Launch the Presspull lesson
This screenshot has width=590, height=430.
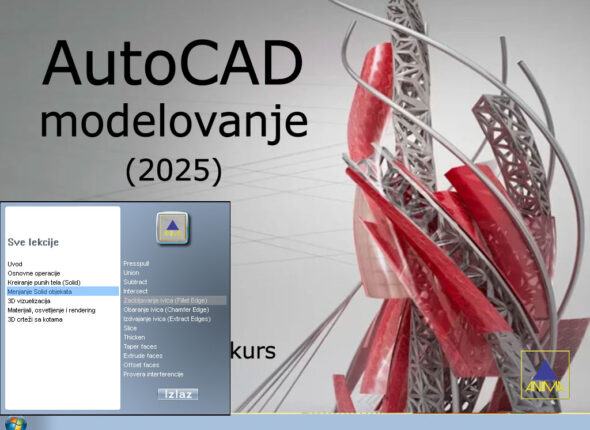136,263
